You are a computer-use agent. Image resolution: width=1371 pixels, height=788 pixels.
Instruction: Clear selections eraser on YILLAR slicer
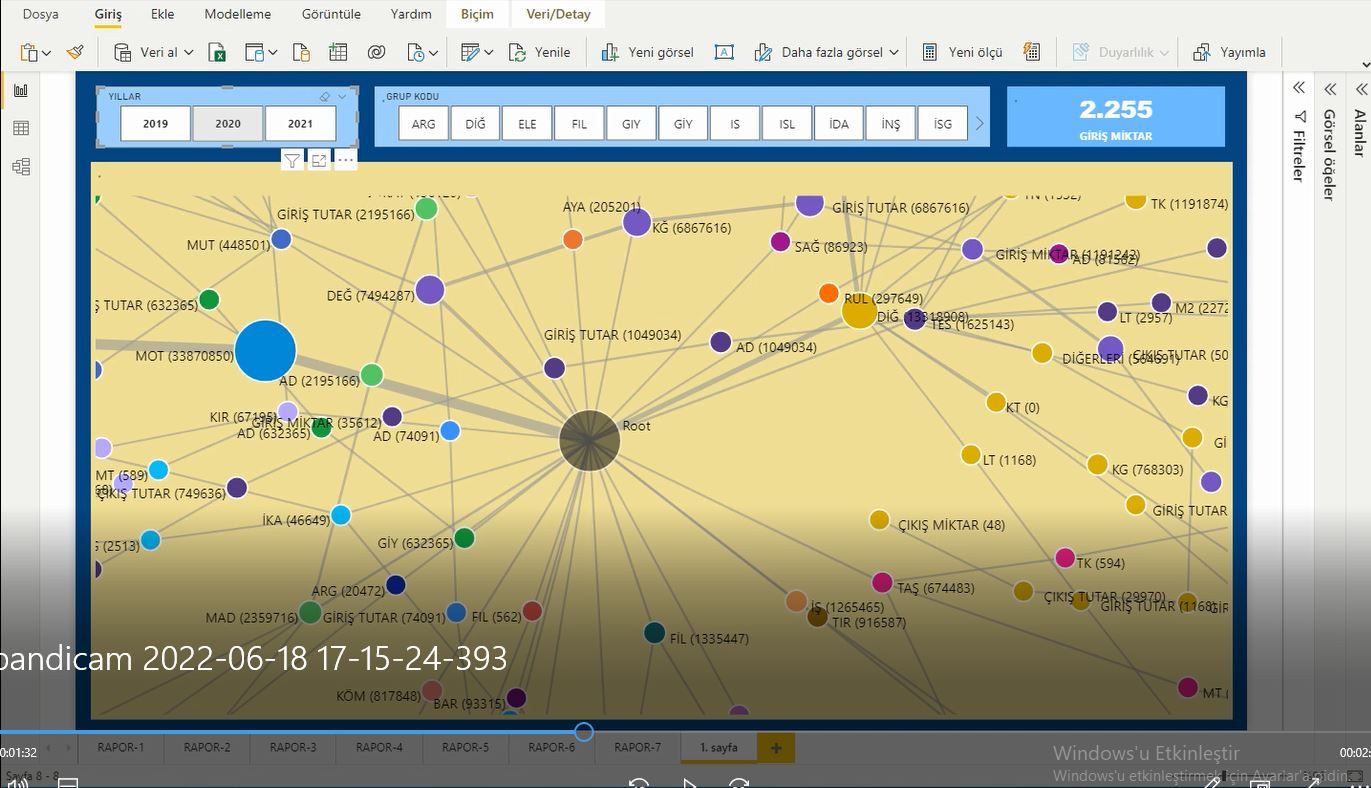click(325, 97)
